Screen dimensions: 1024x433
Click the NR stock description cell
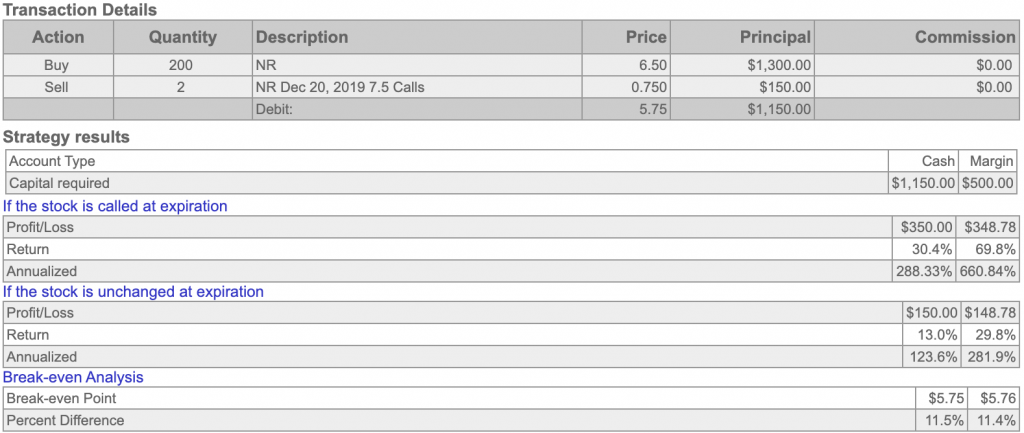(x=417, y=65)
